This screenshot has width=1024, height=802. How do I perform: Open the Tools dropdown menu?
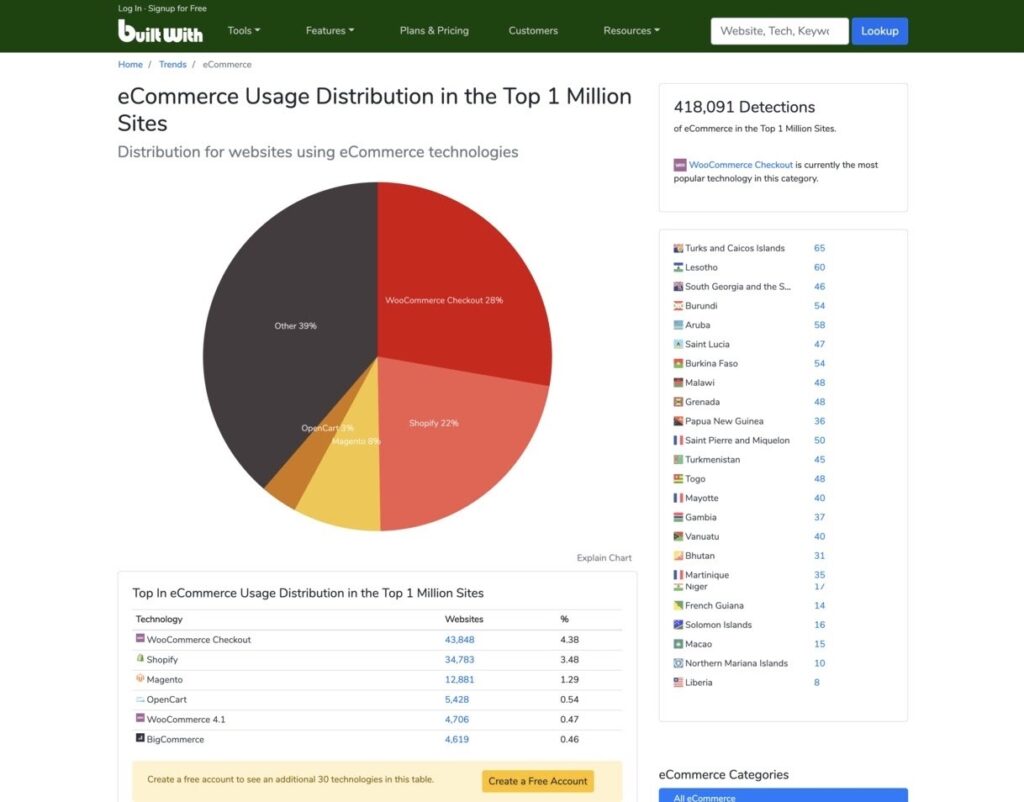(x=244, y=31)
